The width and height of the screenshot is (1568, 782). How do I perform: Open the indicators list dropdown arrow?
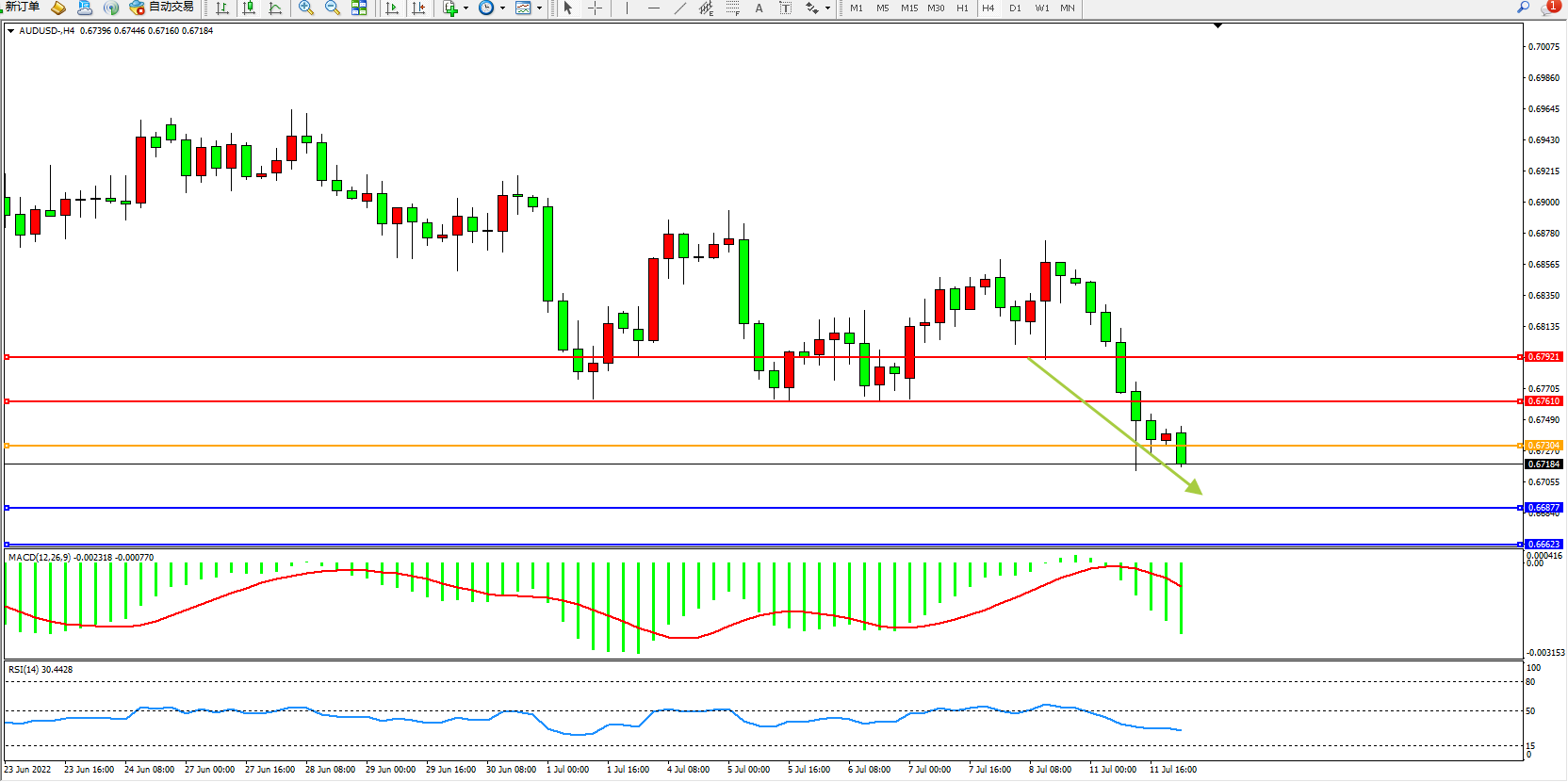465,8
